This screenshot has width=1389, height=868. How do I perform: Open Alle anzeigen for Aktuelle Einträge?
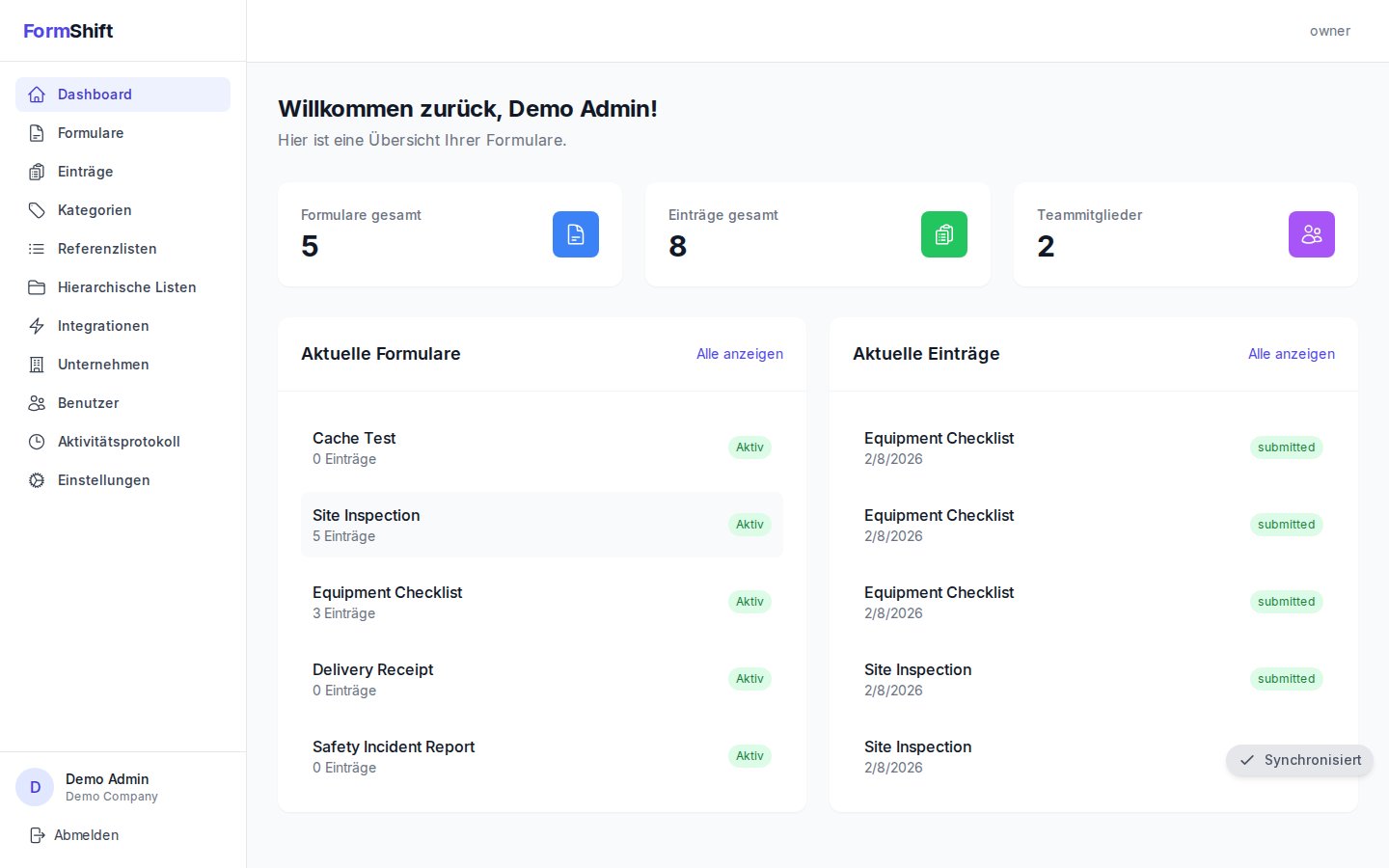pos(1292,354)
